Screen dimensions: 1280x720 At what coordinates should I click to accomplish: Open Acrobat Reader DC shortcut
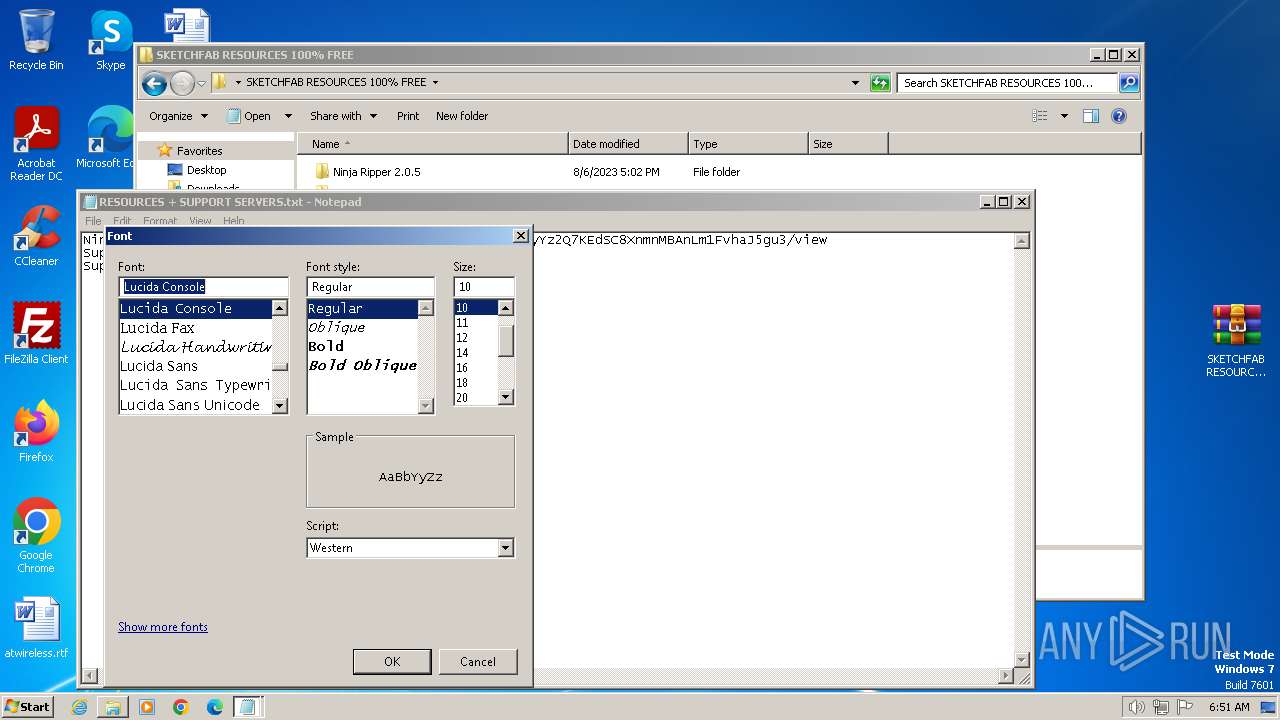coord(36,144)
